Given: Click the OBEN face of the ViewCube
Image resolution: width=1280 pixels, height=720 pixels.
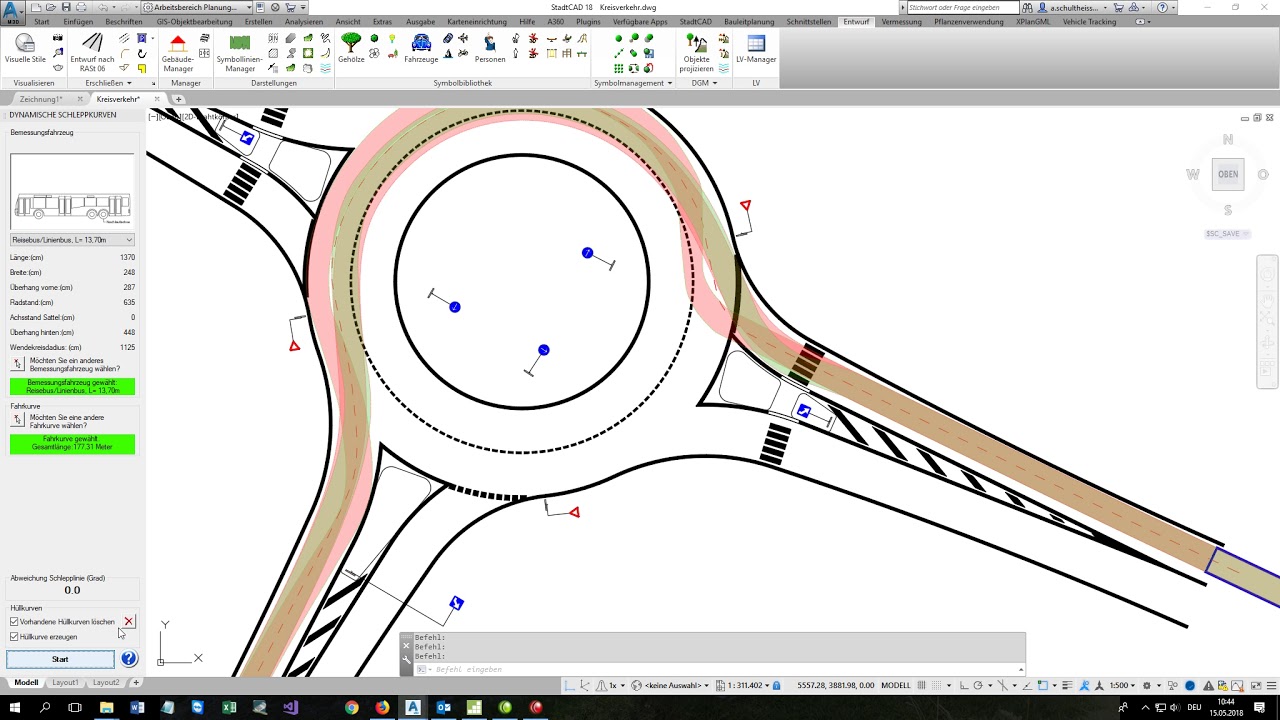Looking at the screenshot, I should pyautogui.click(x=1228, y=174).
